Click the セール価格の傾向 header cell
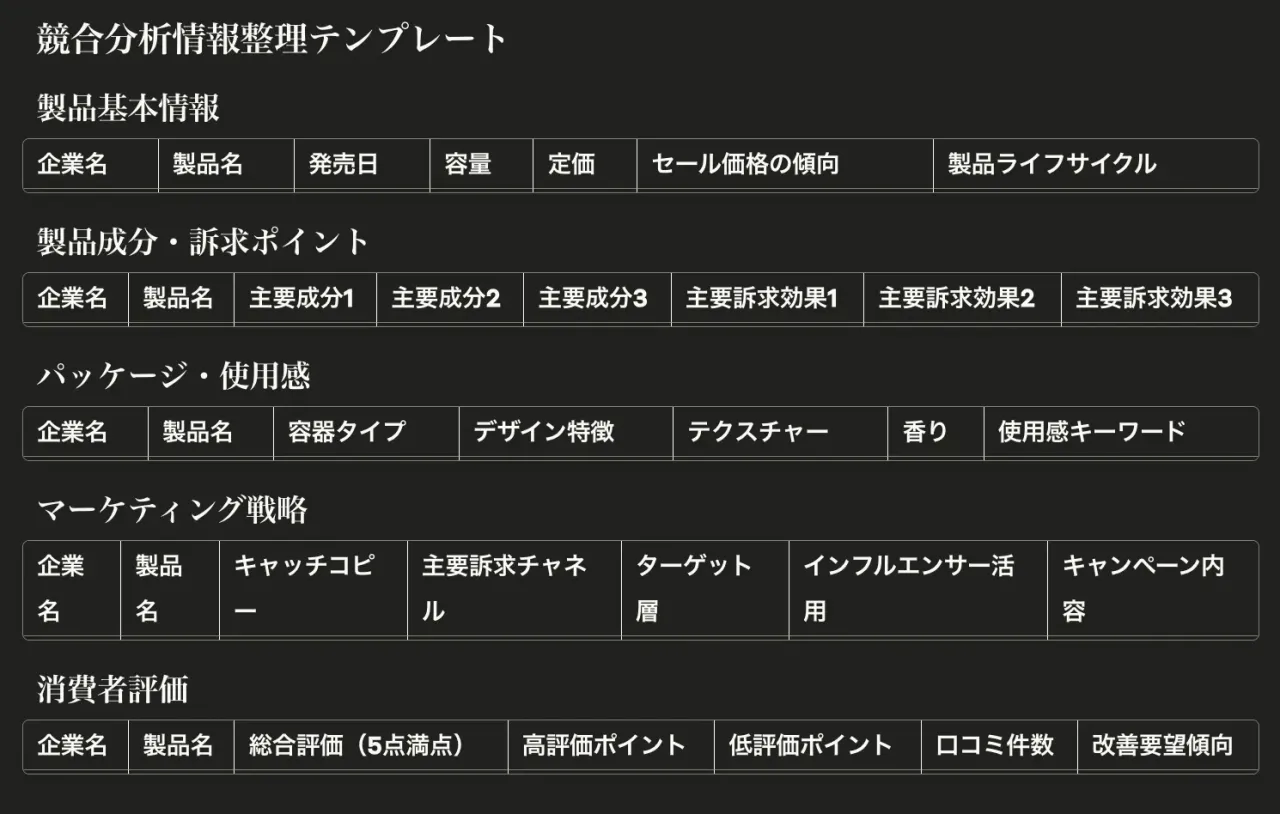Image resolution: width=1280 pixels, height=814 pixels. 785,165
